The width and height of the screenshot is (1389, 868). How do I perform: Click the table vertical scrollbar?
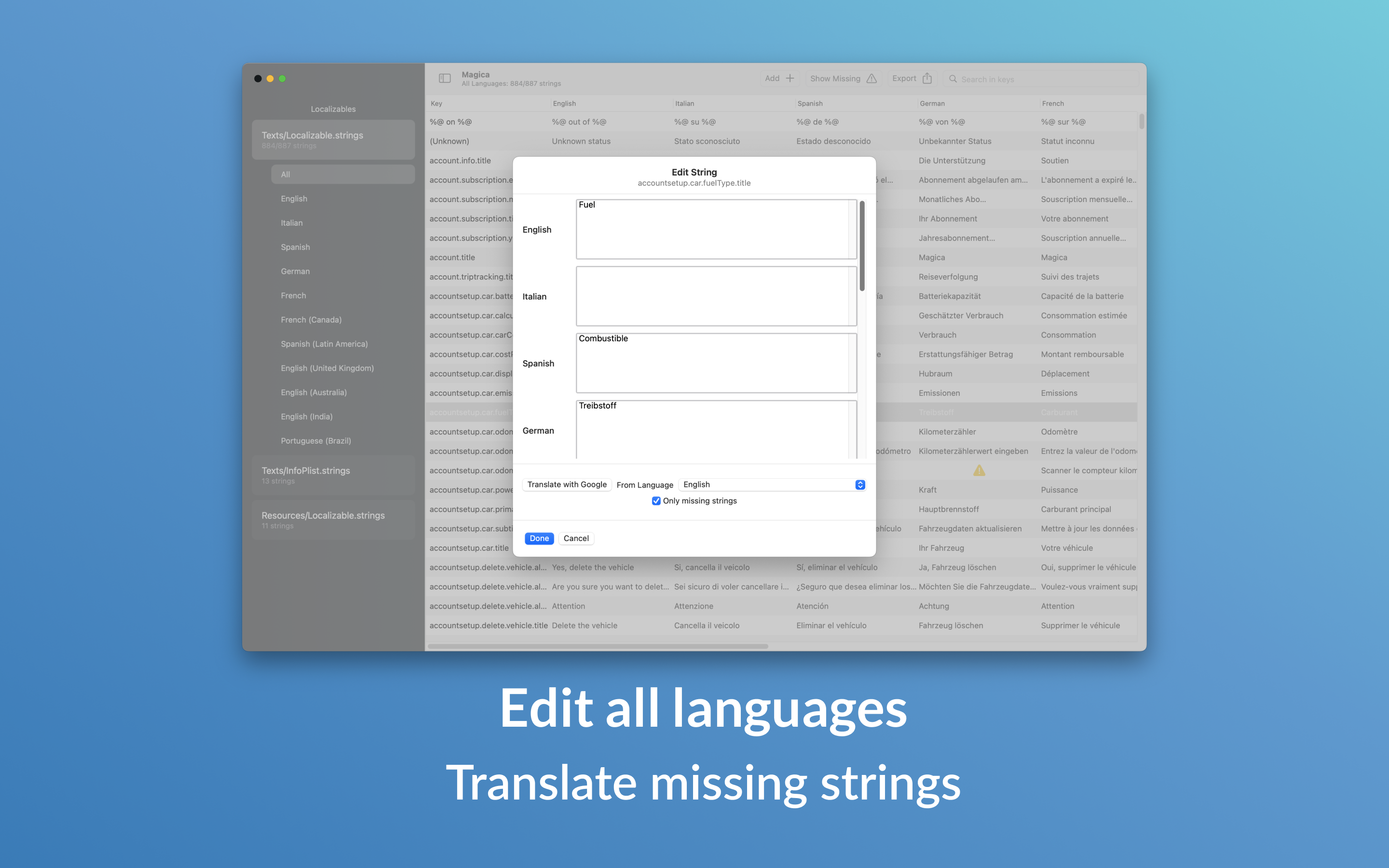[1142, 121]
